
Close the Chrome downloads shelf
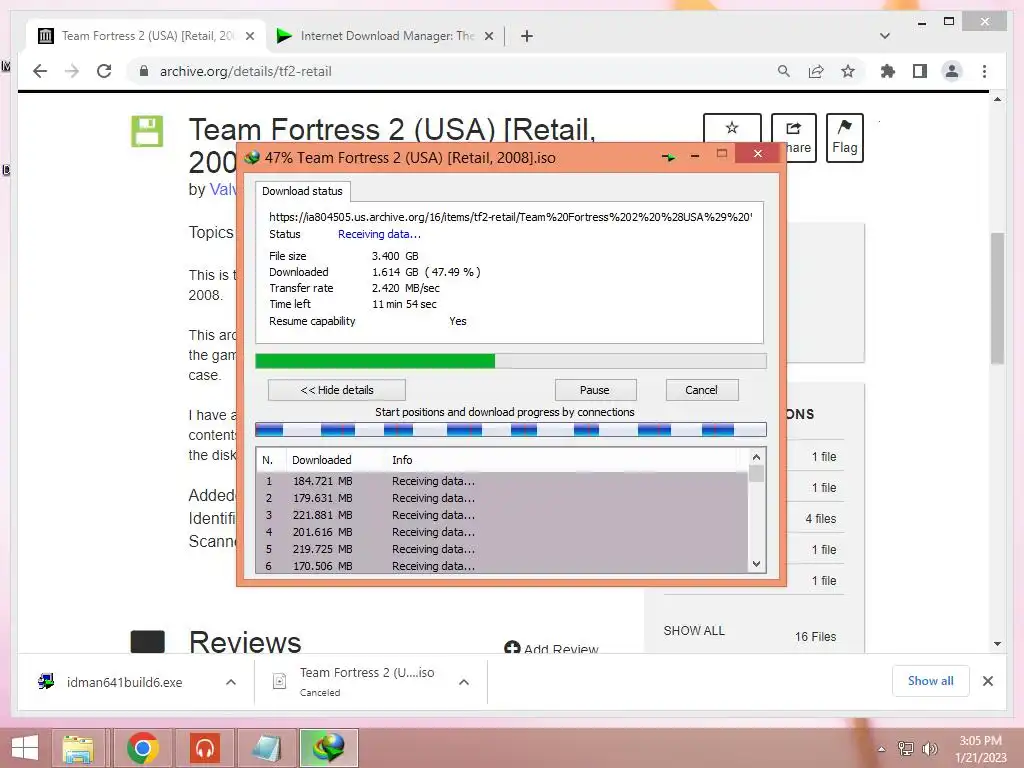(x=987, y=681)
